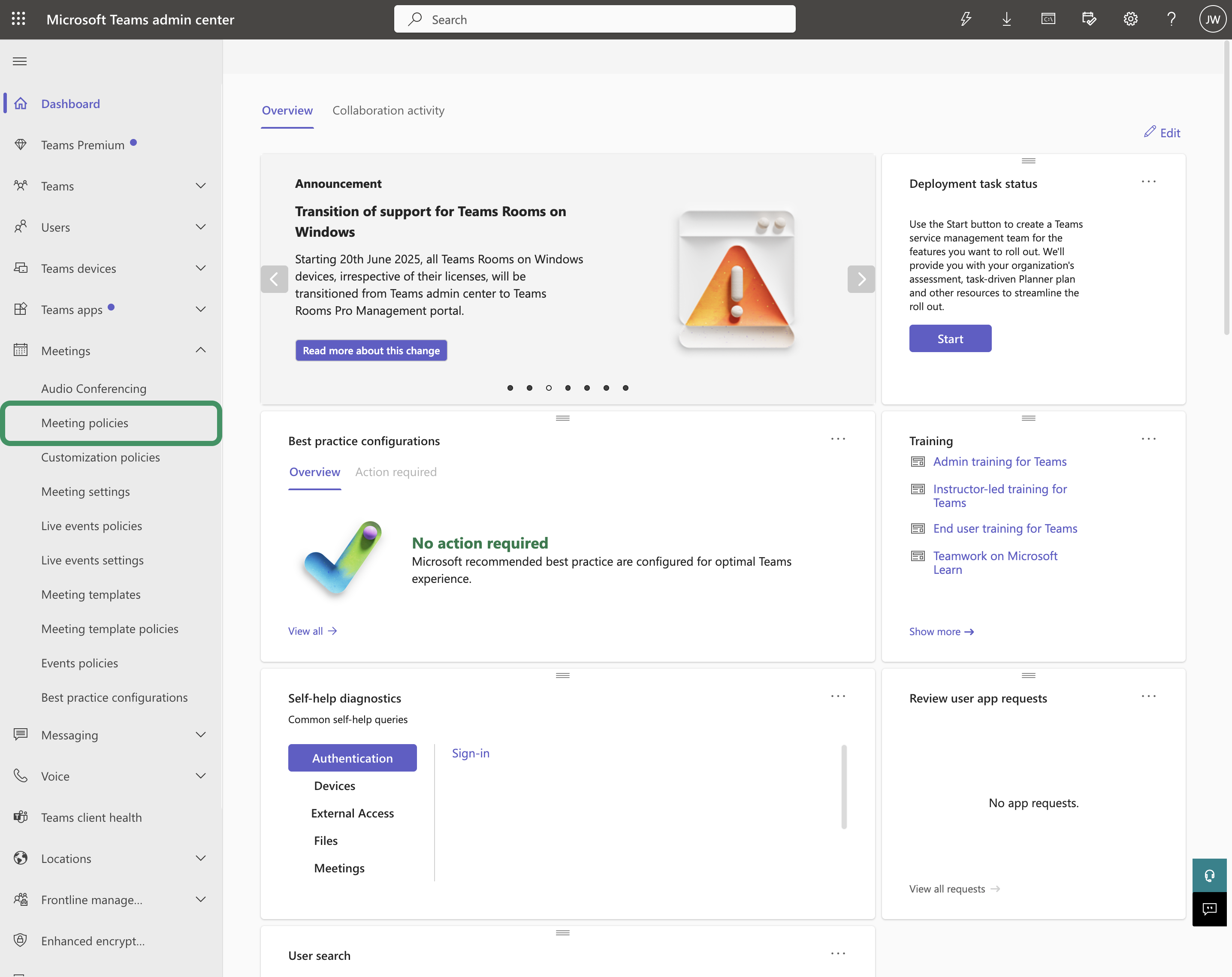Click the Teams group icon in sidebar

[21, 186]
